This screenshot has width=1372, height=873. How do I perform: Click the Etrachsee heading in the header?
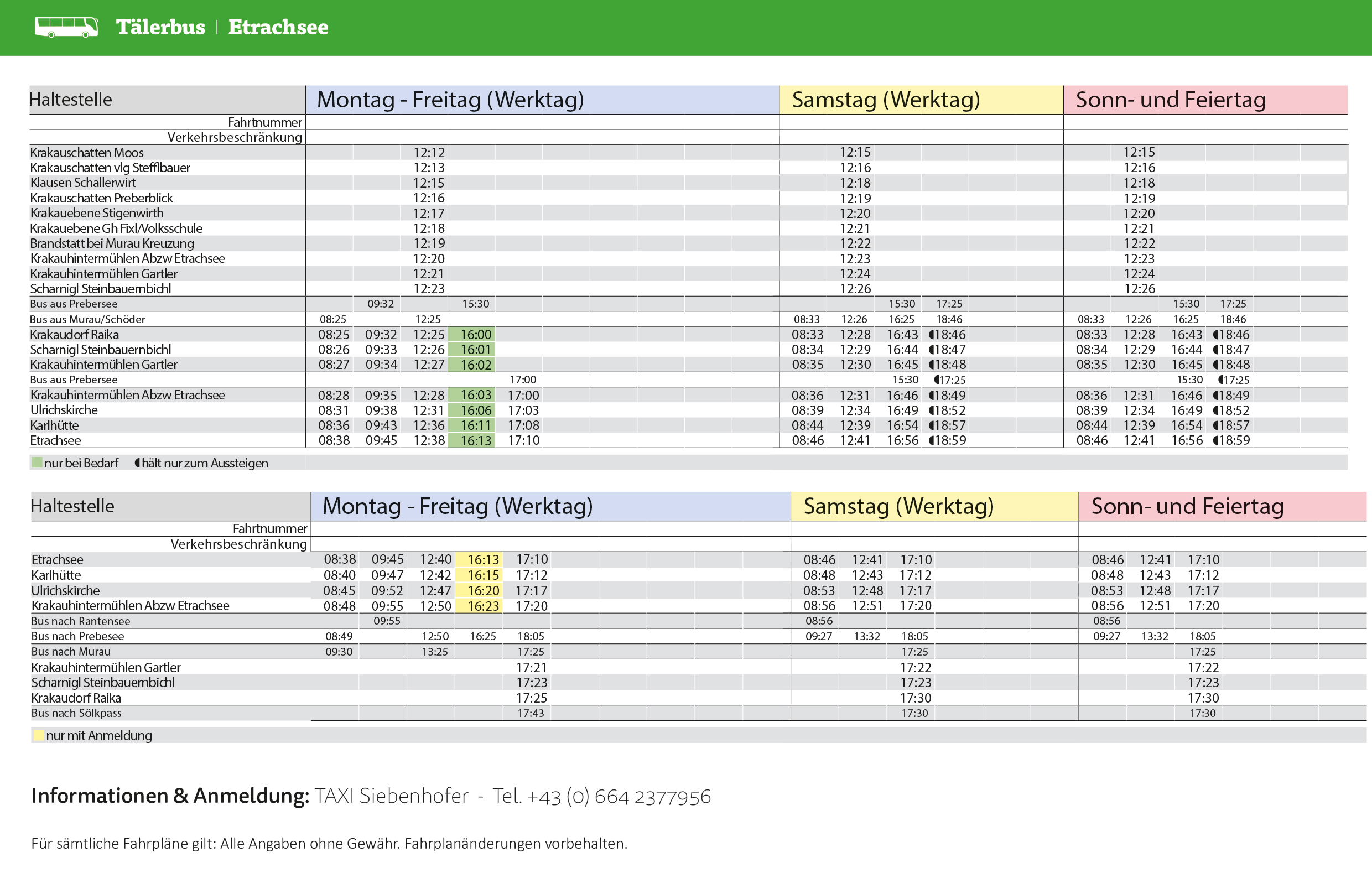(278, 27)
